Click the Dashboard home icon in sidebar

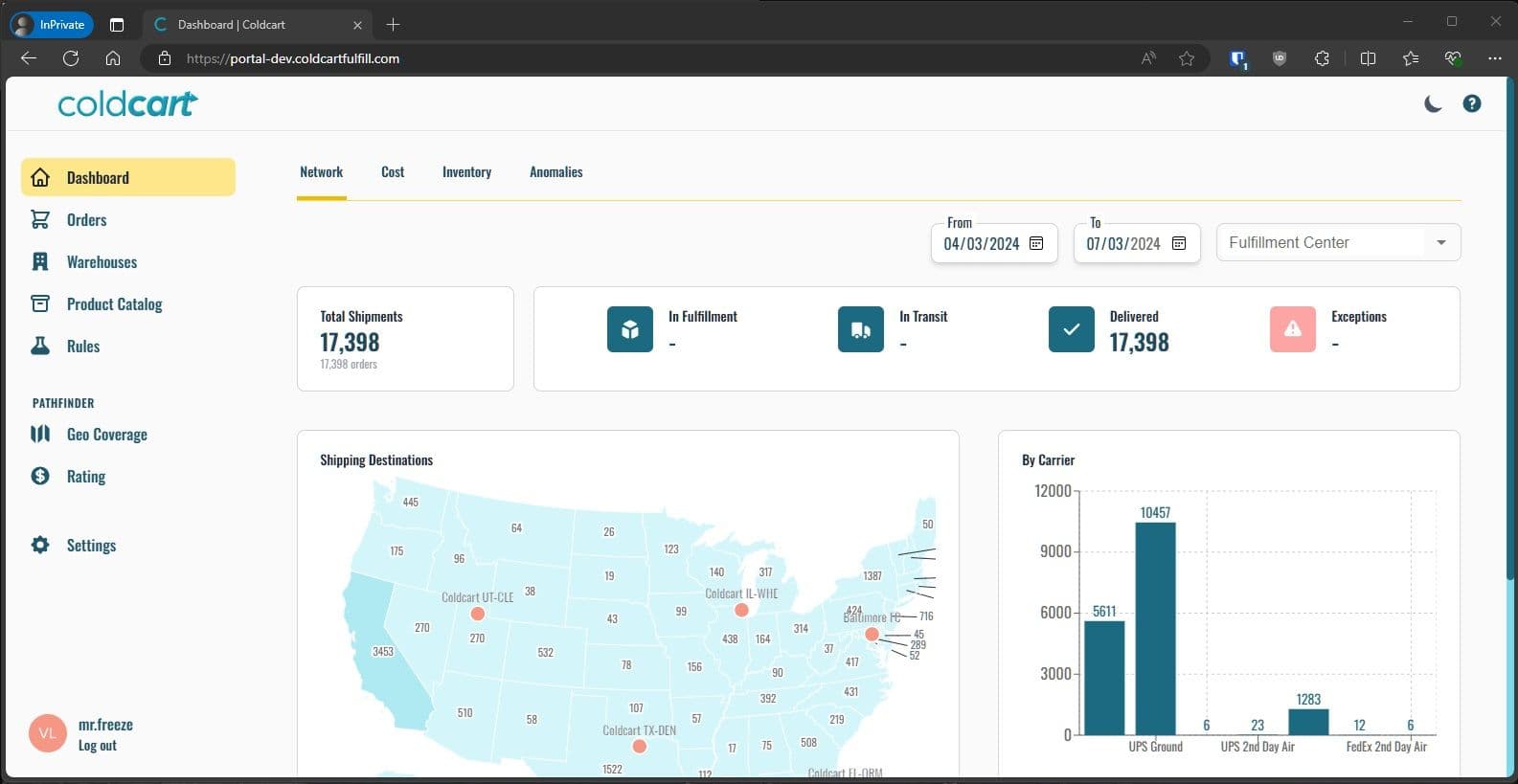[x=40, y=177]
